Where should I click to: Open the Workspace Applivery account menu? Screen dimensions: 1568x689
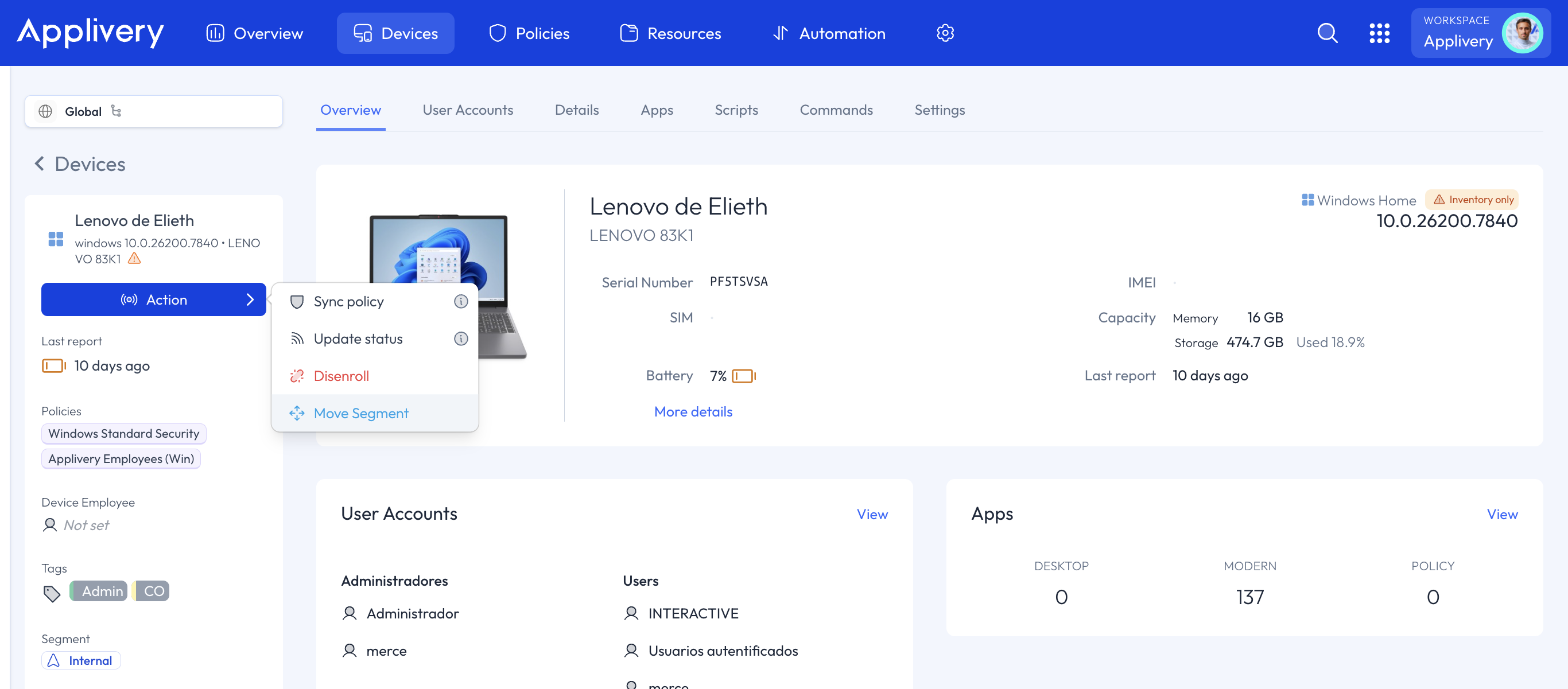pos(1480,33)
